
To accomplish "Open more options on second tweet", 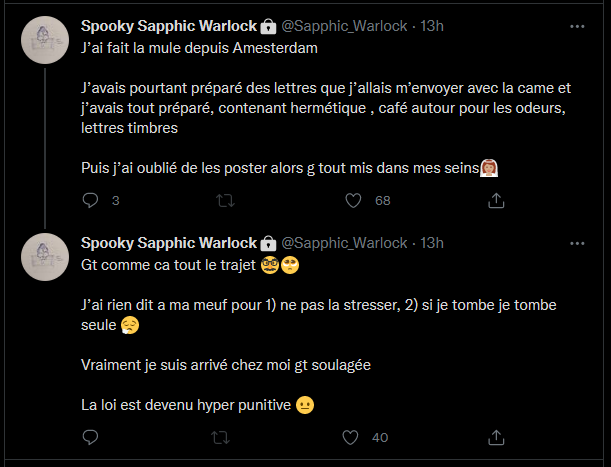I will point(577,243).
